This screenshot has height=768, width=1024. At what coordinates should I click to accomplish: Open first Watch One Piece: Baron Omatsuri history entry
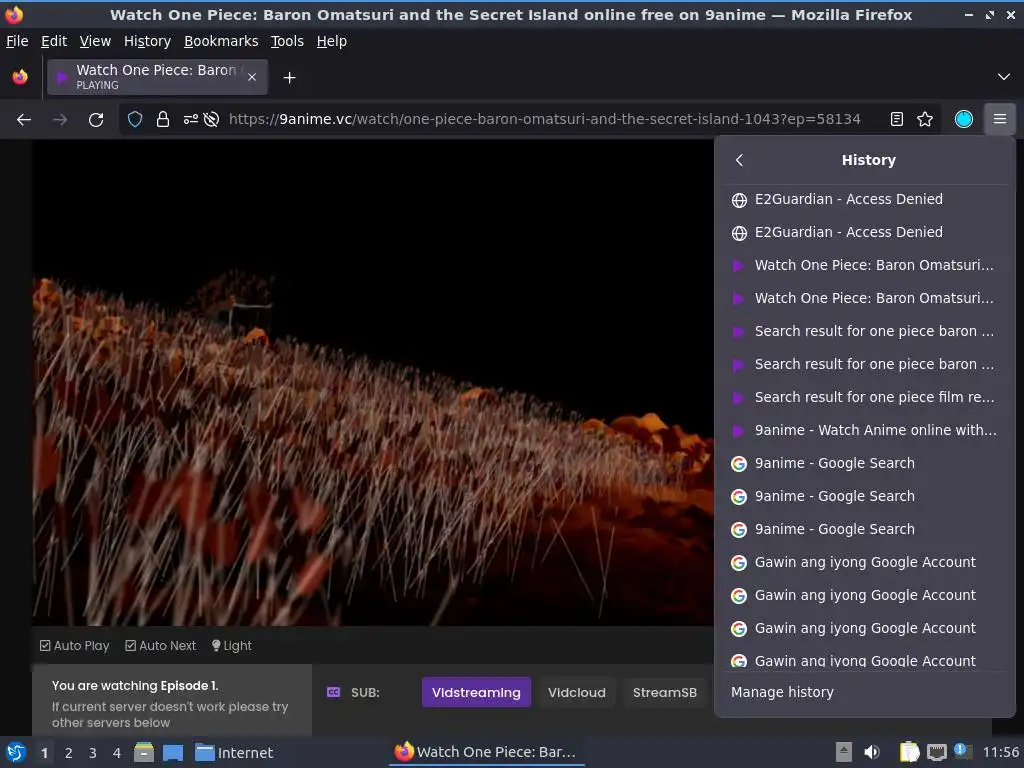pos(865,265)
